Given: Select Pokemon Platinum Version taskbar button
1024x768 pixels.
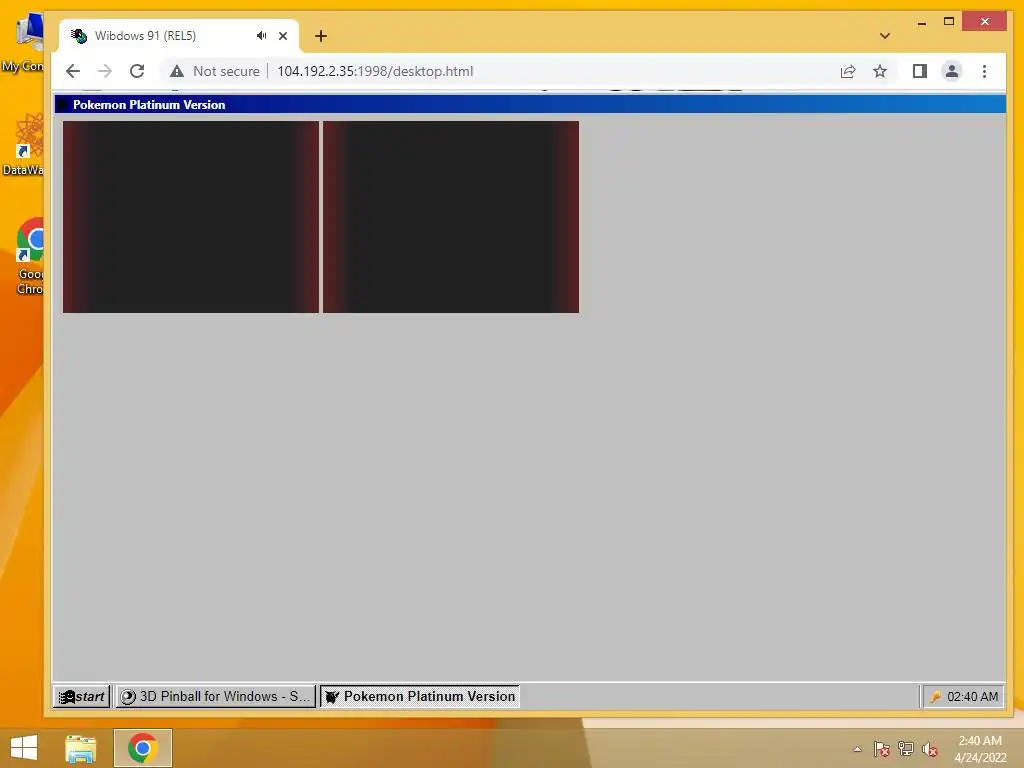Looking at the screenshot, I should click(420, 696).
